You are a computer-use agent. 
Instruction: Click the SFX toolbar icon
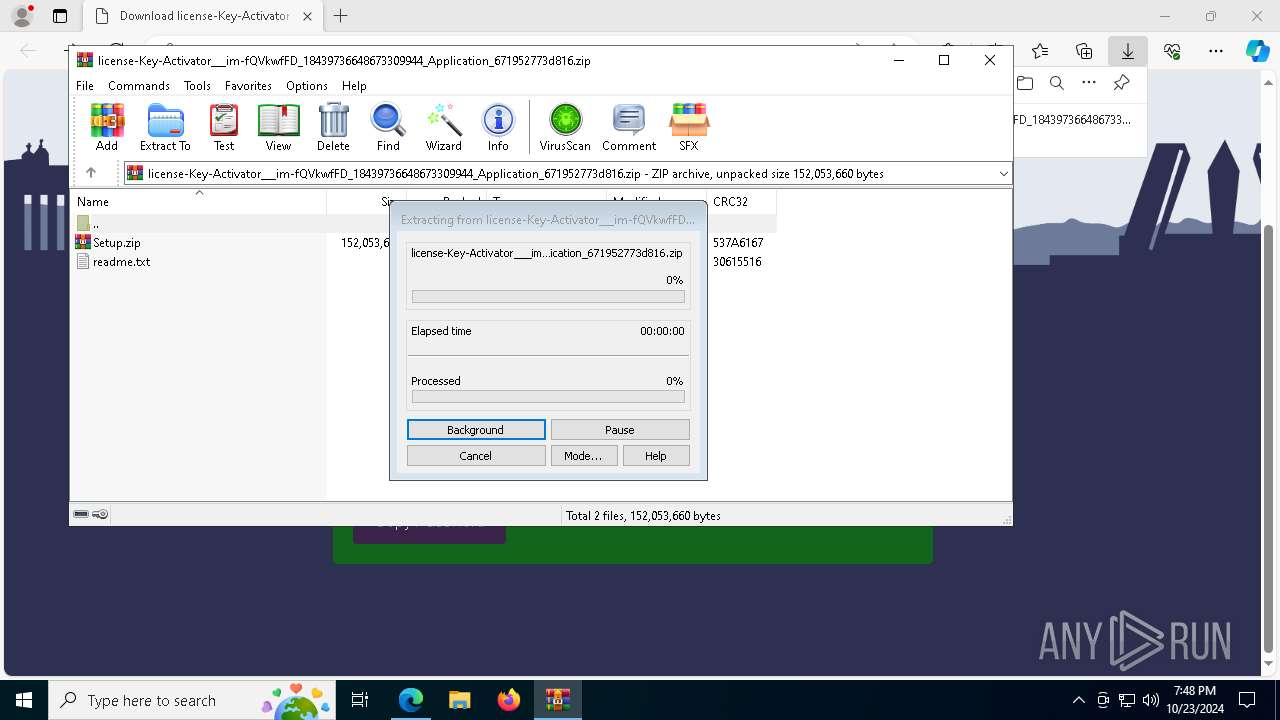pos(689,127)
